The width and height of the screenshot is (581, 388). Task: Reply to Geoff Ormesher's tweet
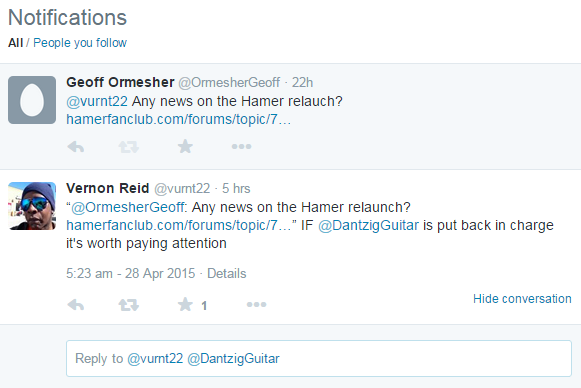click(76, 147)
